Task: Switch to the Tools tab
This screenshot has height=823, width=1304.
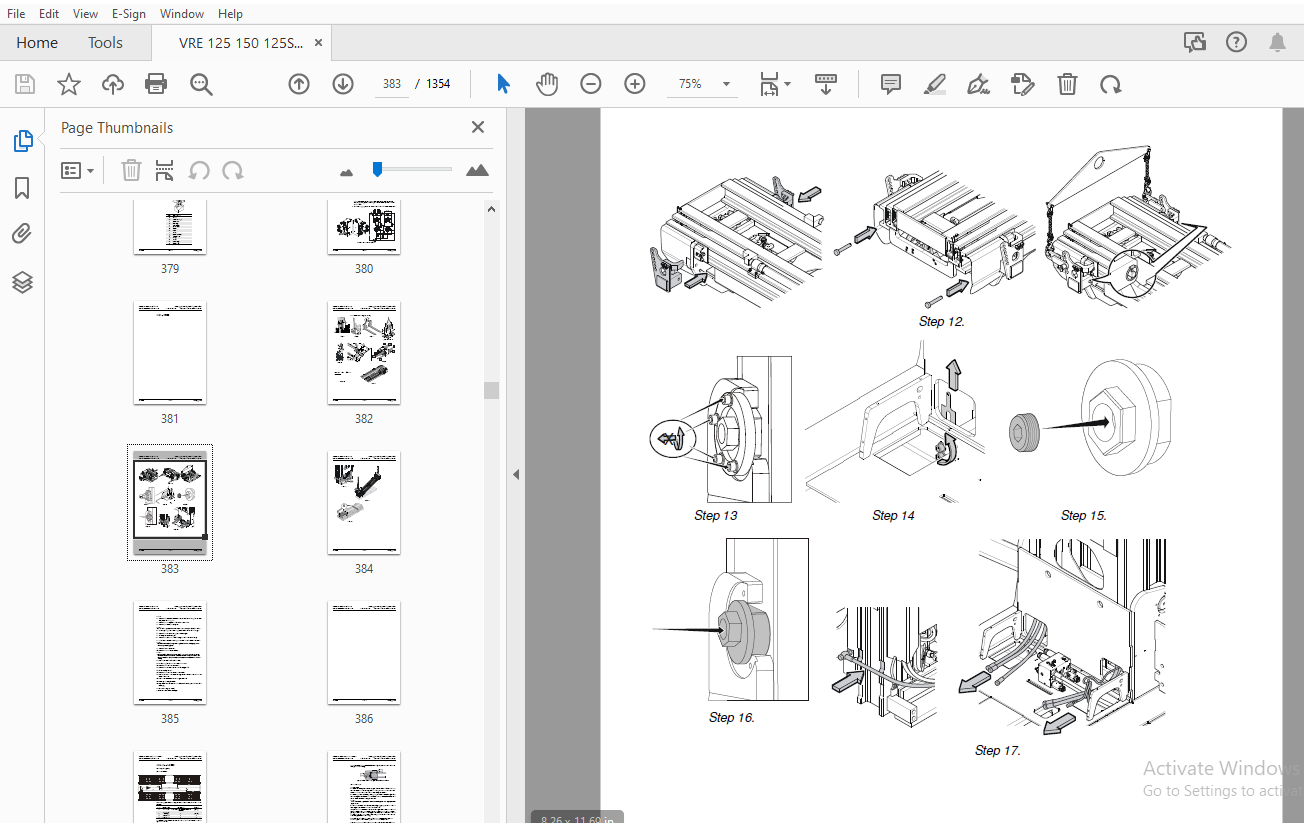Action: pos(105,42)
